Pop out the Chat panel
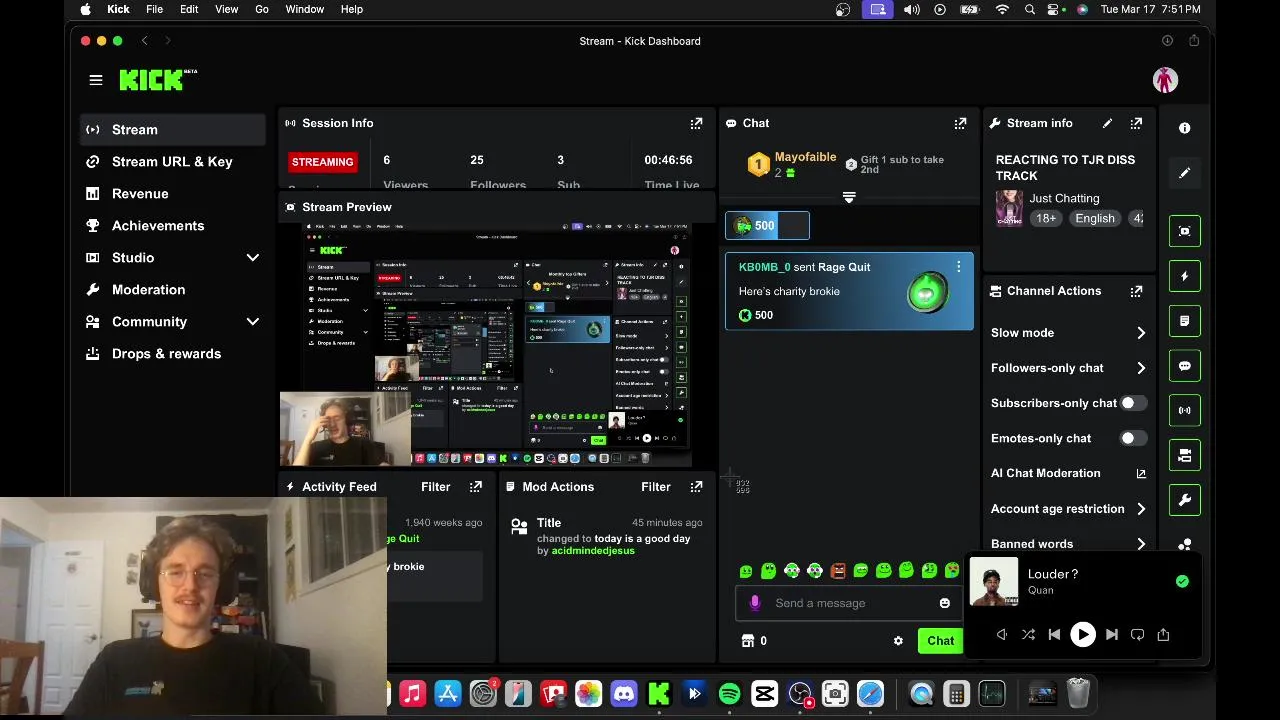1280x720 pixels. (x=960, y=123)
